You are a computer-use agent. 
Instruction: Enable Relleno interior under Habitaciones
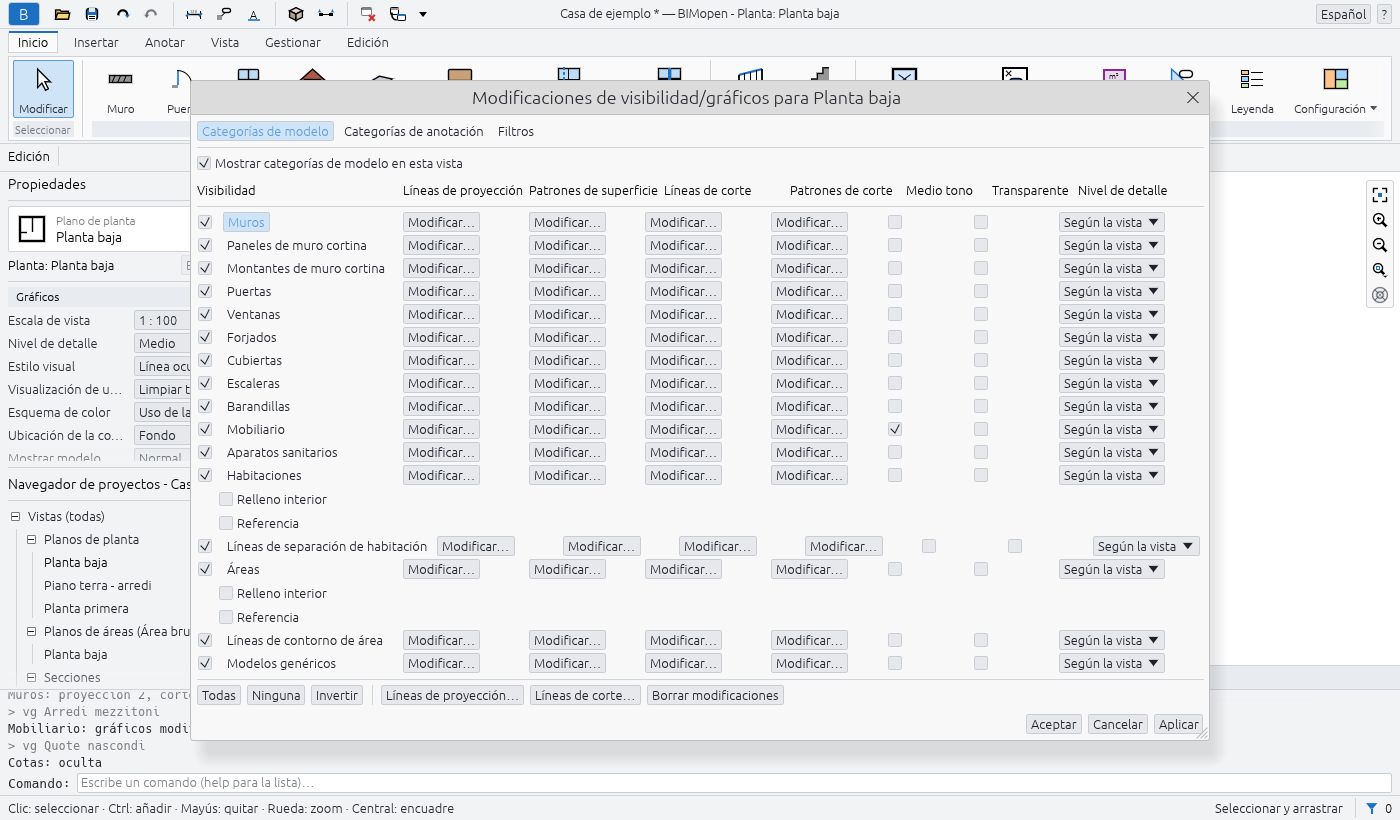(226, 499)
